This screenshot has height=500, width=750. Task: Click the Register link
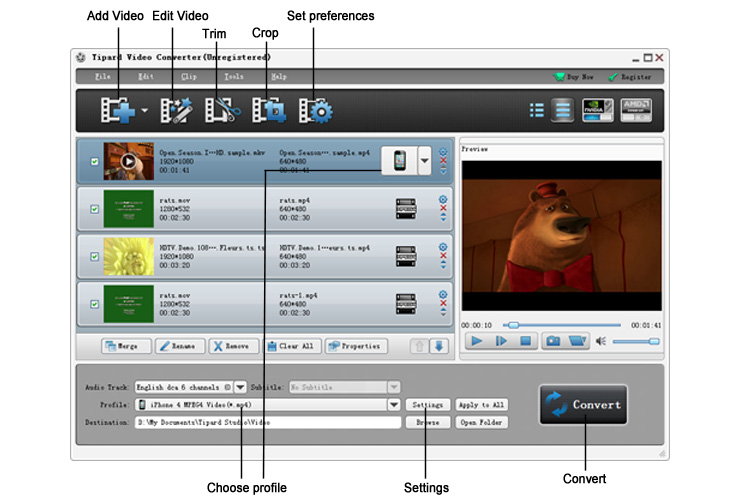point(629,77)
